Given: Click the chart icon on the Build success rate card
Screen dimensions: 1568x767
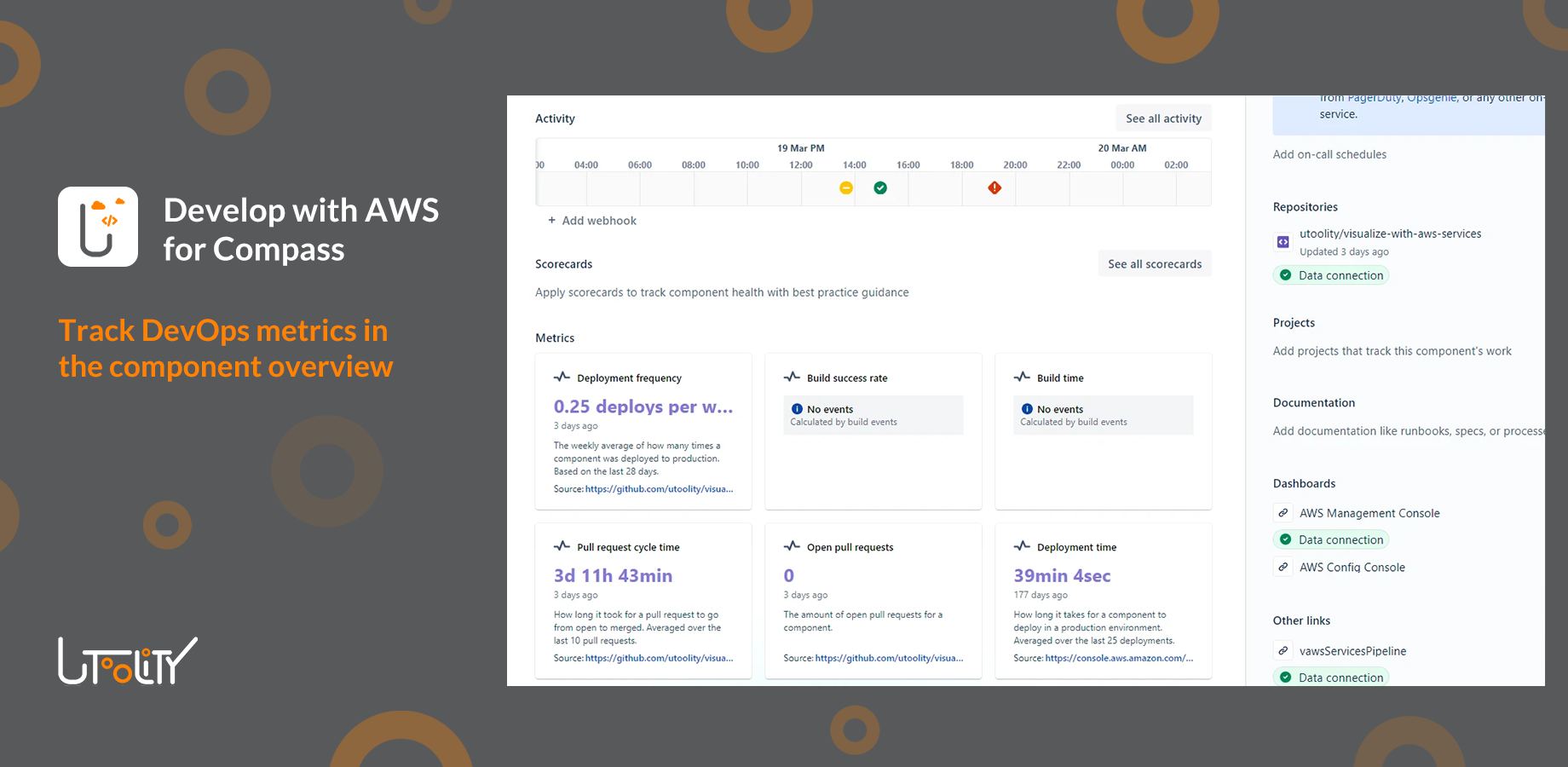Looking at the screenshot, I should click(793, 376).
